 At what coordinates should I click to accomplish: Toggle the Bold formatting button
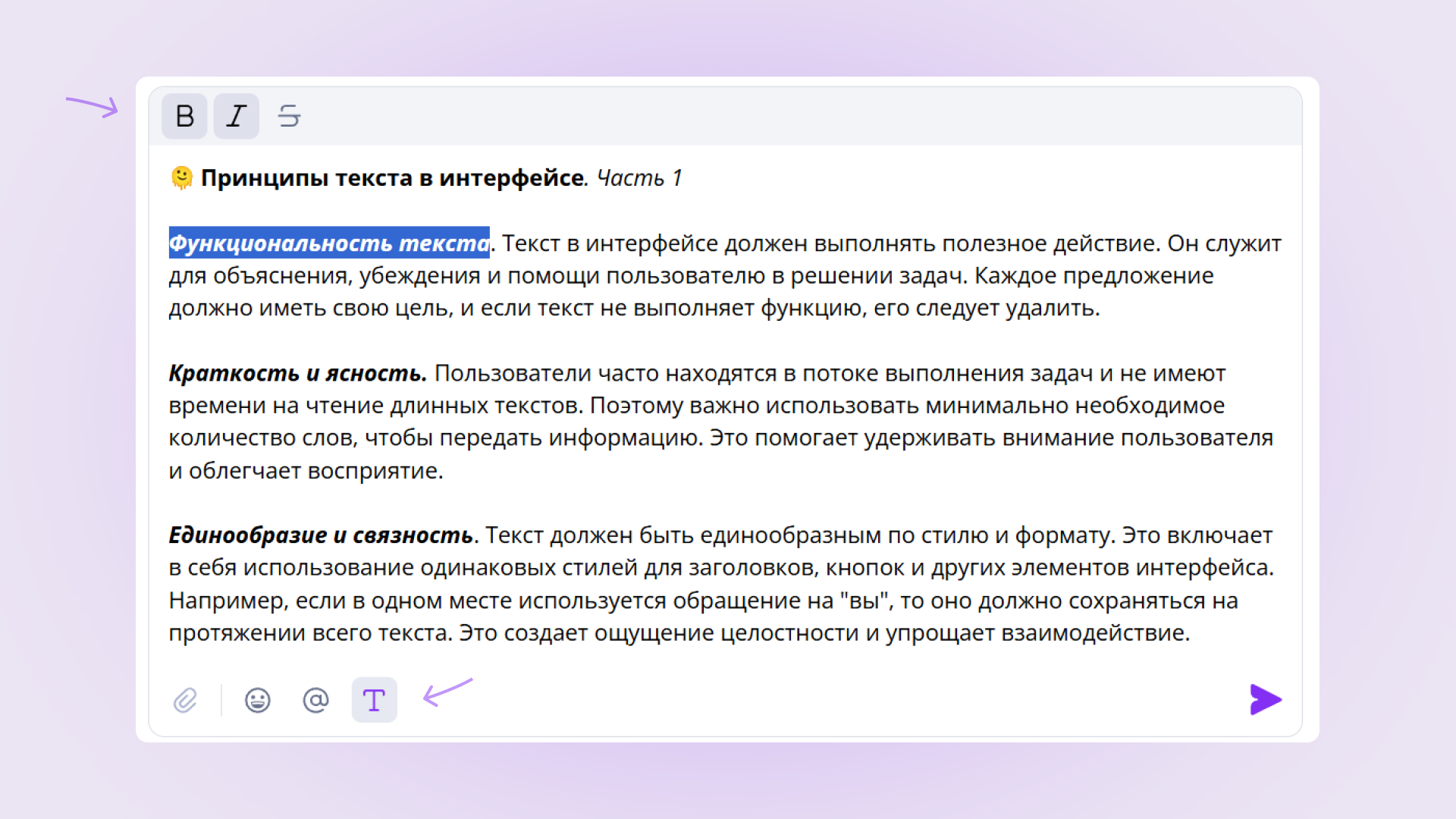coord(184,116)
